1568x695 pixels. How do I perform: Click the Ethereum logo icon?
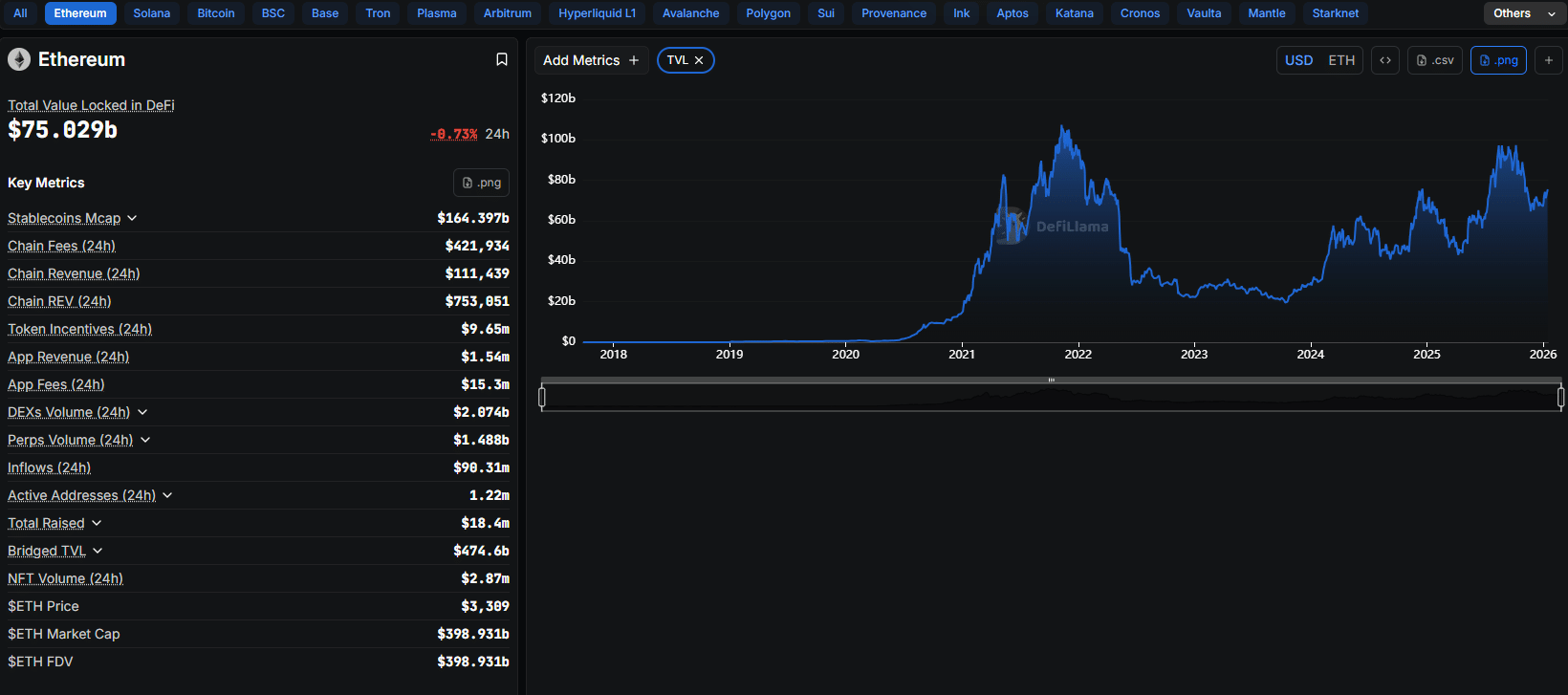[19, 59]
